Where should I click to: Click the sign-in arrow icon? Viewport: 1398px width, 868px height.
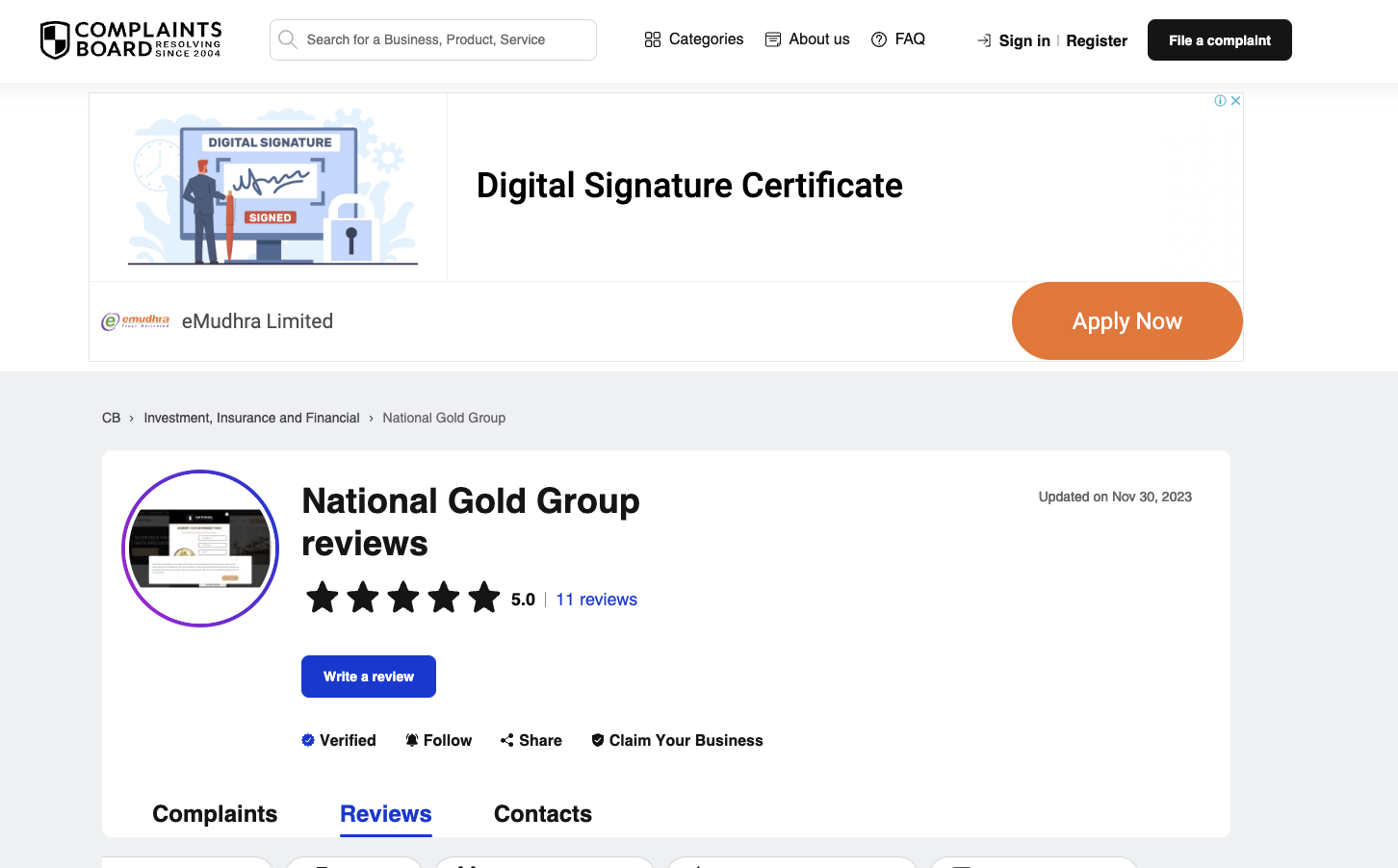coord(984,40)
